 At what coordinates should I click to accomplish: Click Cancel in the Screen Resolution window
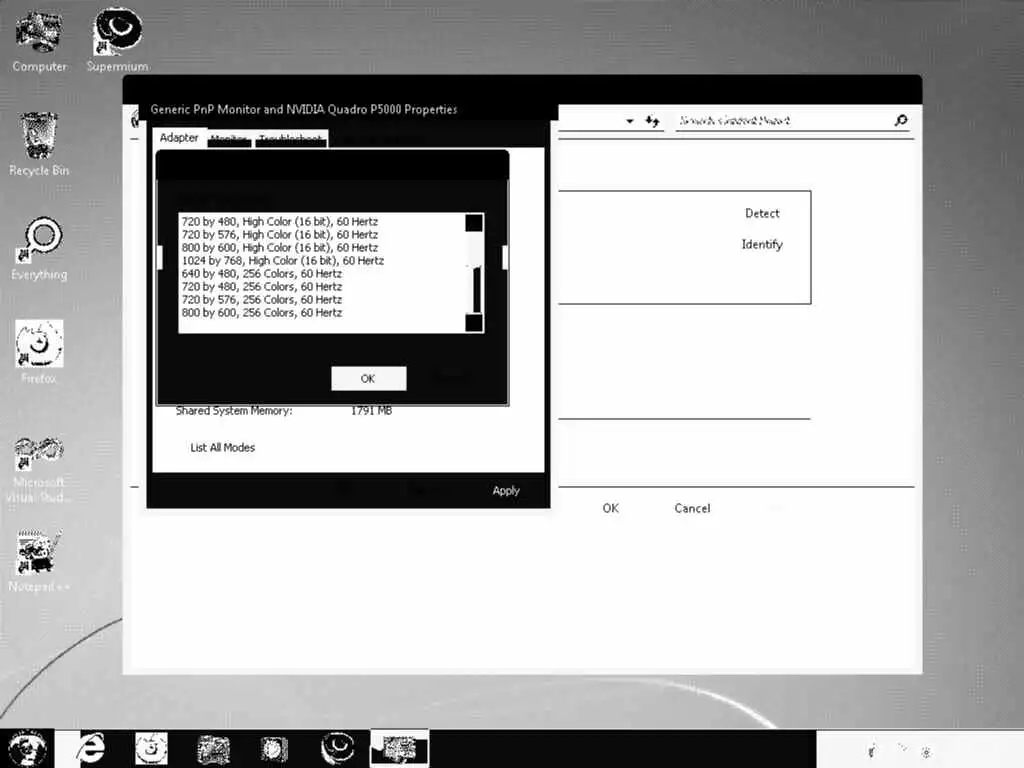(x=692, y=508)
